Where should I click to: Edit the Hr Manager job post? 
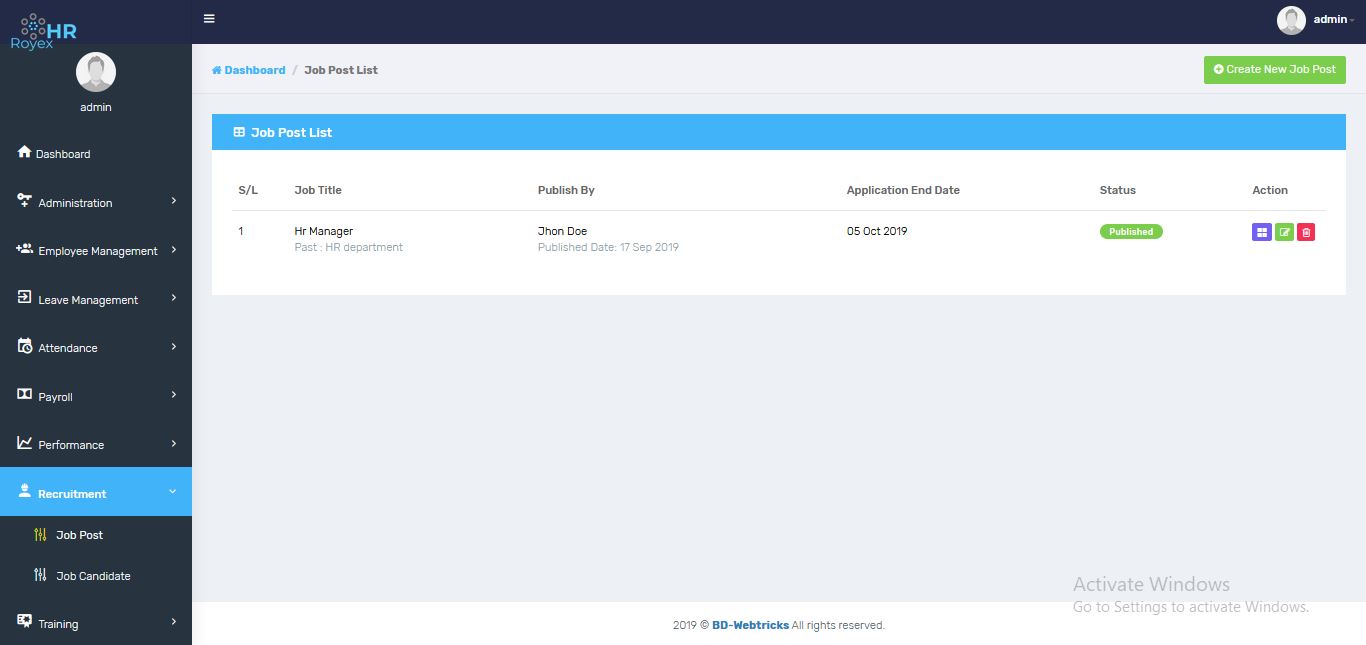pyautogui.click(x=1284, y=232)
